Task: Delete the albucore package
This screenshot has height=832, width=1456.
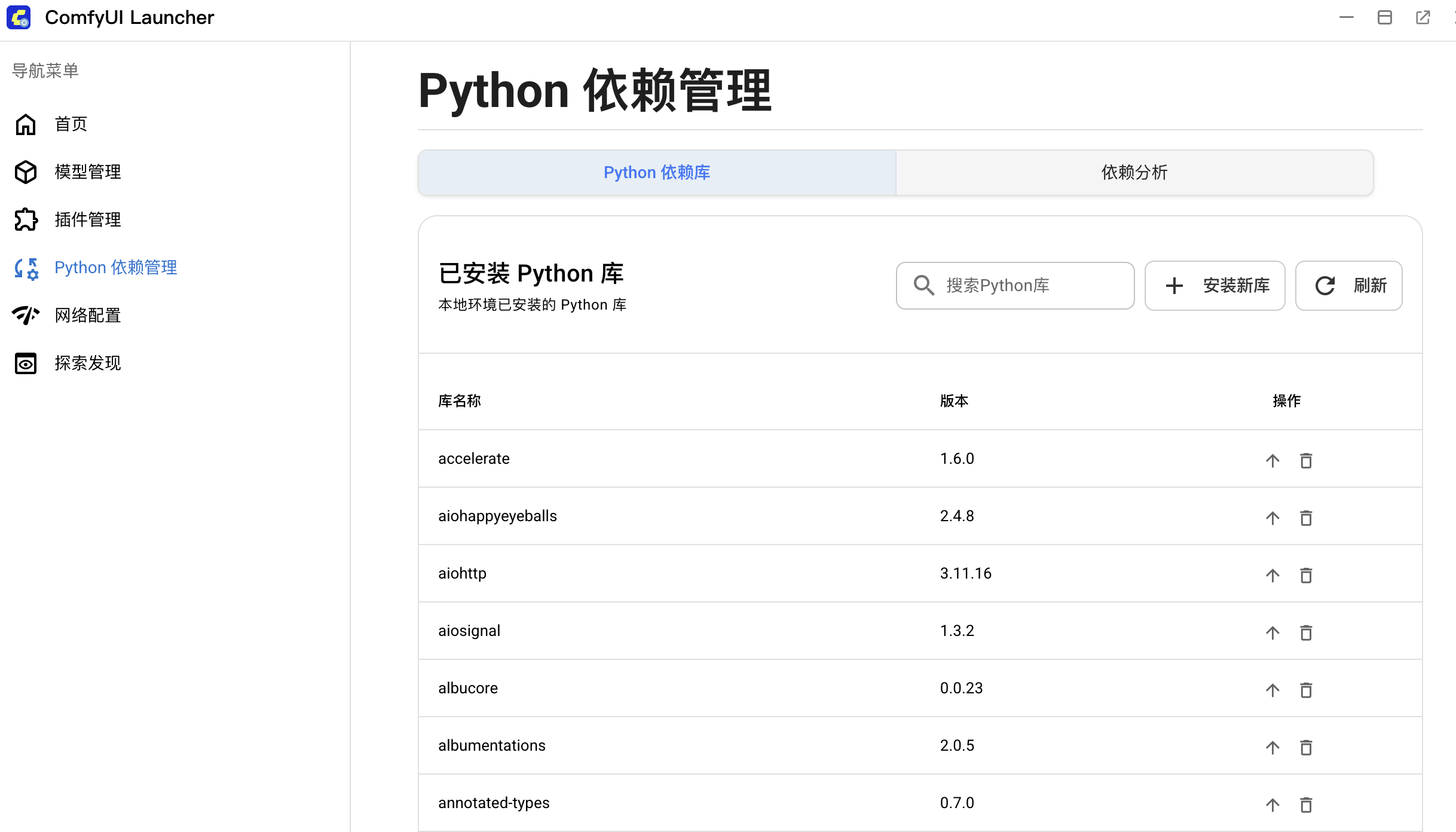Action: click(1306, 690)
